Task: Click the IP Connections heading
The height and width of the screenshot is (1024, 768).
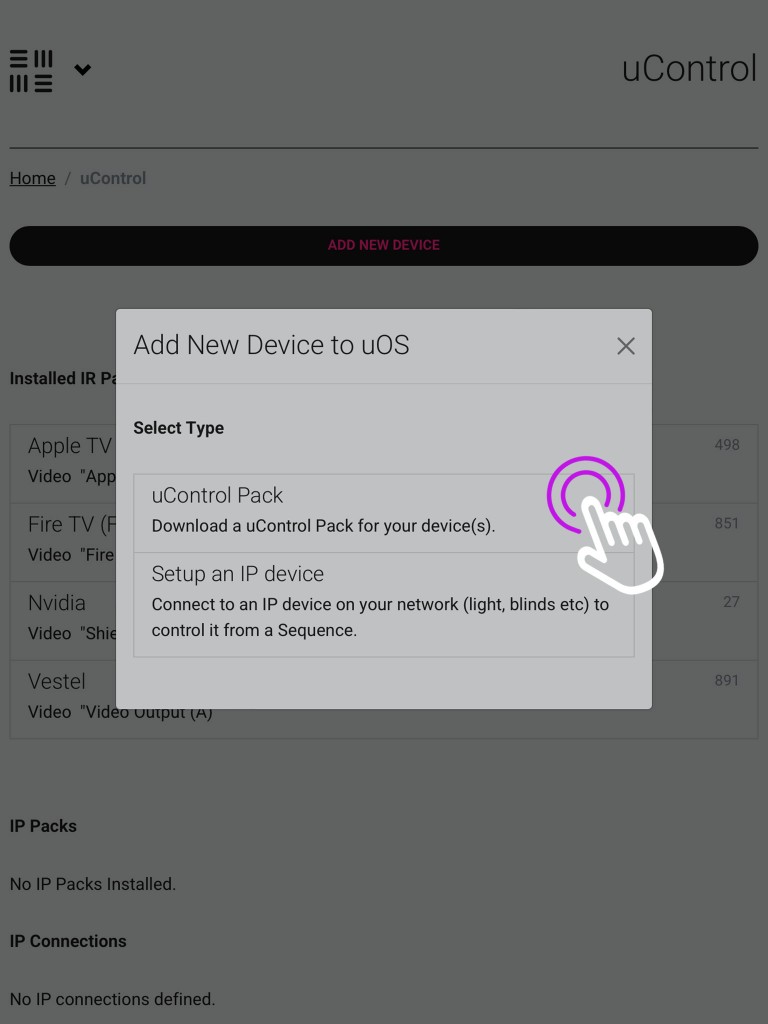Action: (68, 941)
